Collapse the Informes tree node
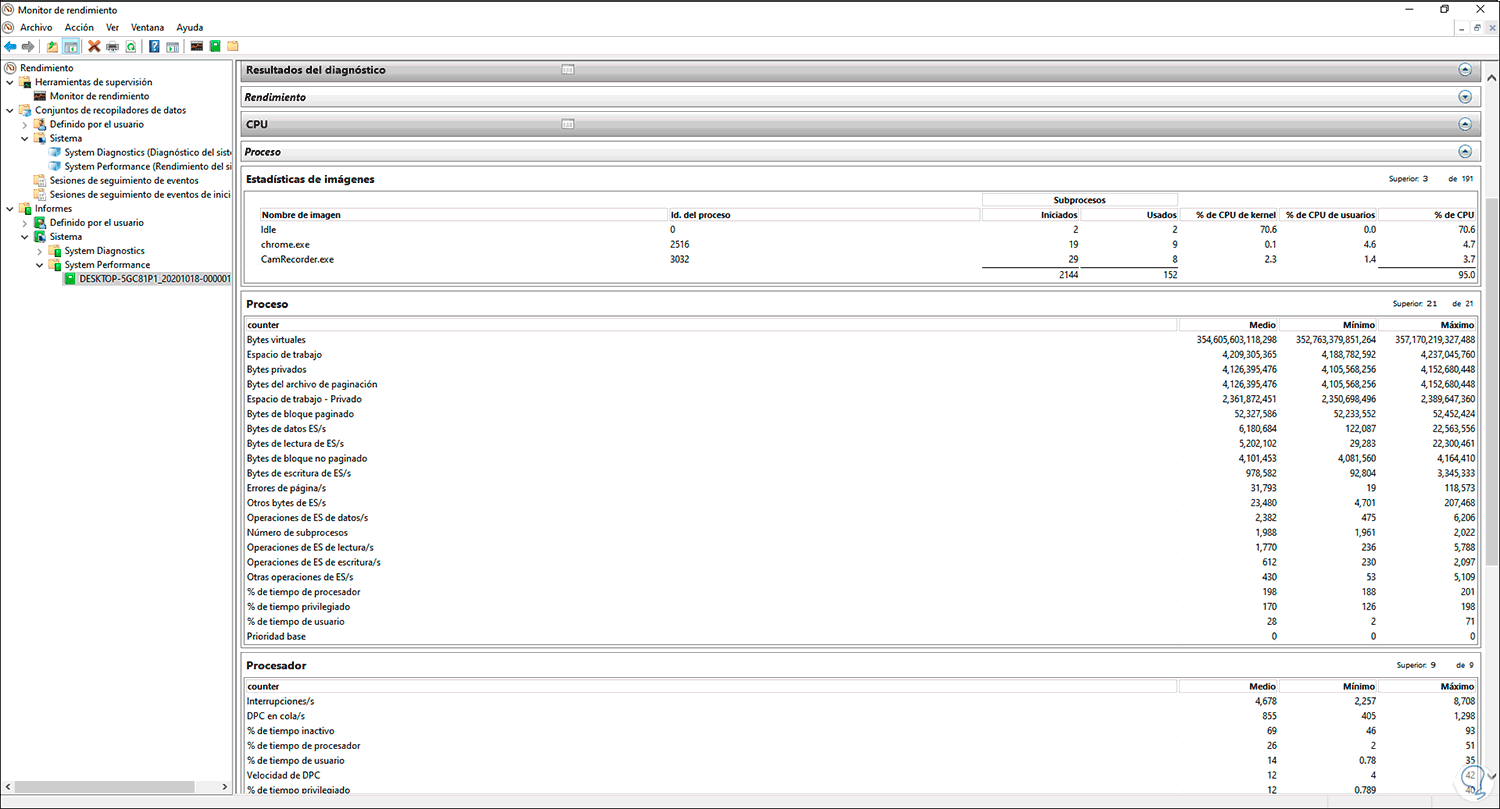This screenshot has height=809, width=1500. coord(10,208)
